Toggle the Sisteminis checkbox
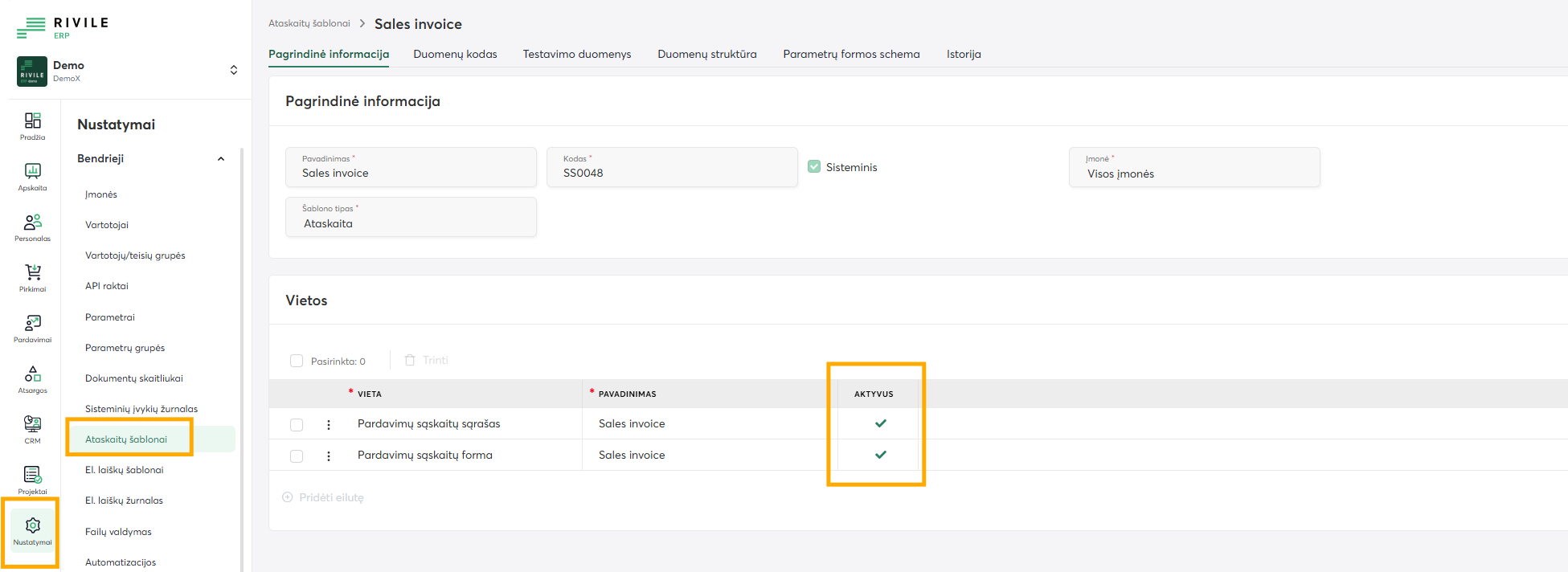The width and height of the screenshot is (1568, 572). tap(814, 167)
